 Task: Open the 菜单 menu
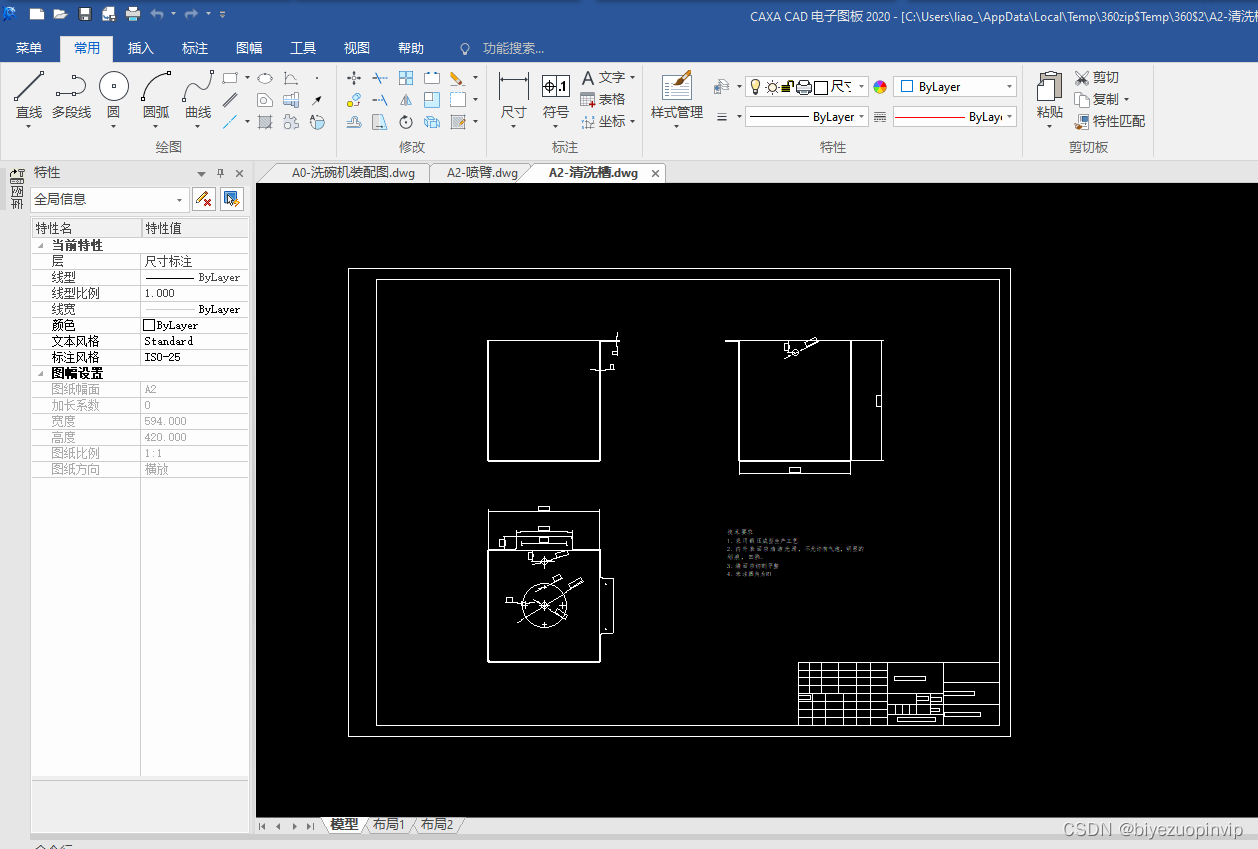[x=29, y=48]
